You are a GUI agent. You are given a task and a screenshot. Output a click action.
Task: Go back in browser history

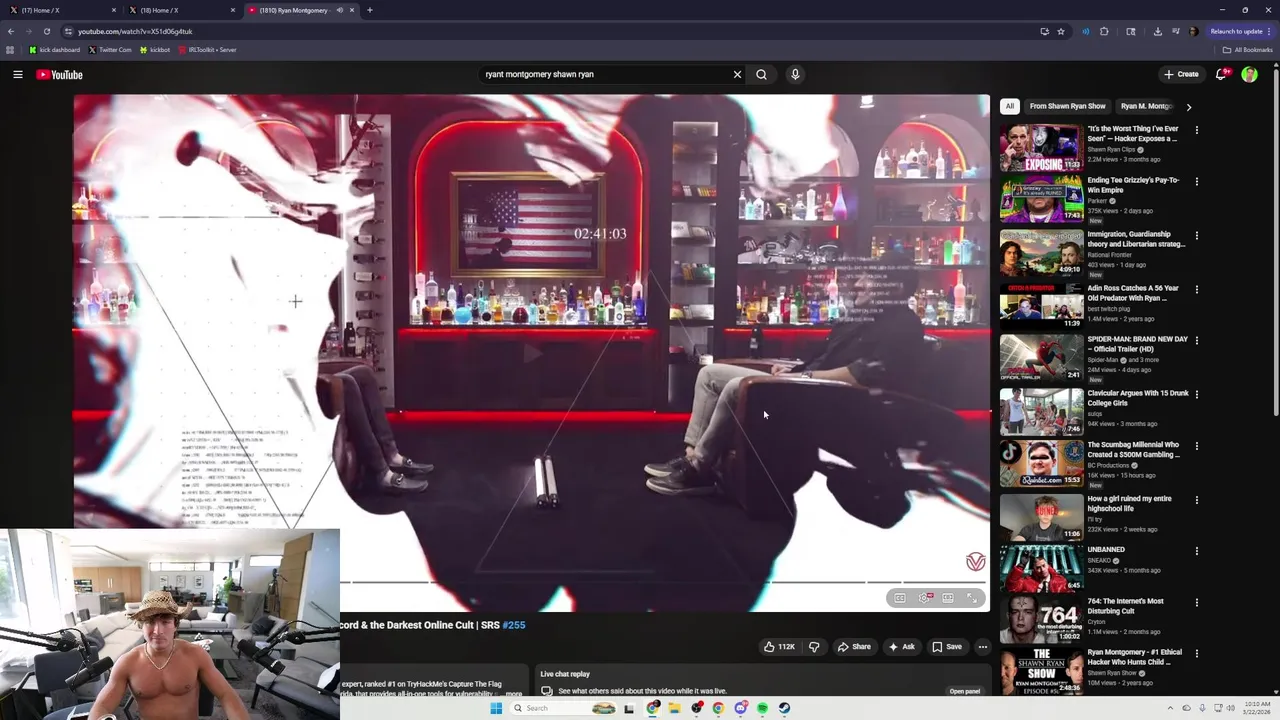(11, 31)
